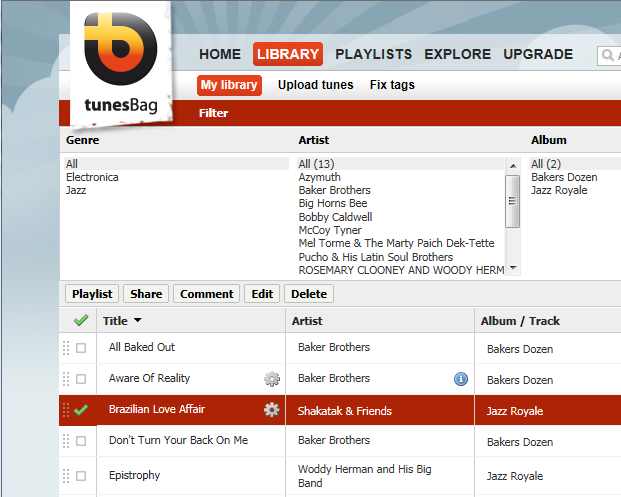
Task: Click the Delete button
Action: pos(309,294)
